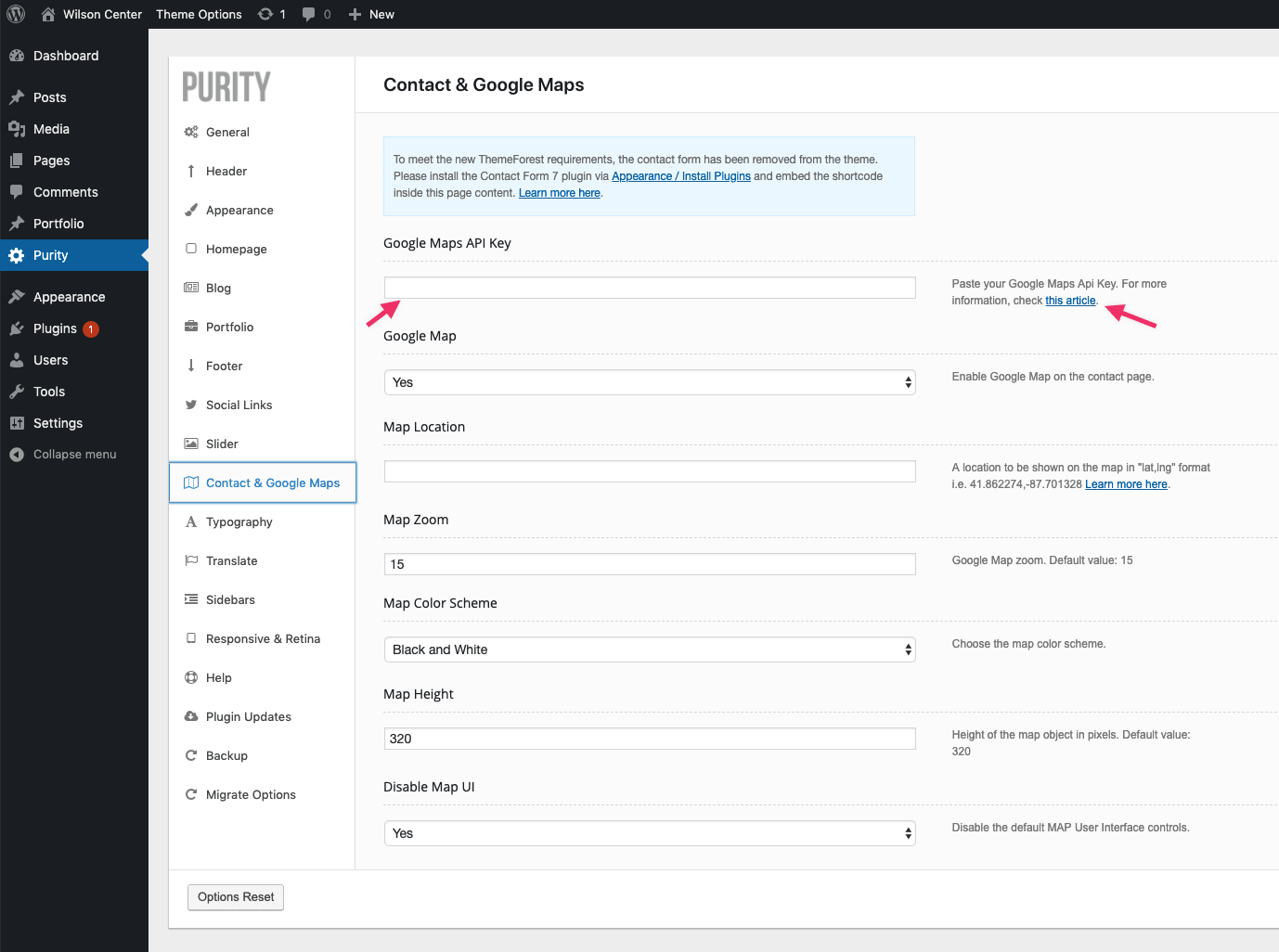
Task: Focus the Map Height field showing 320
Action: pos(650,739)
